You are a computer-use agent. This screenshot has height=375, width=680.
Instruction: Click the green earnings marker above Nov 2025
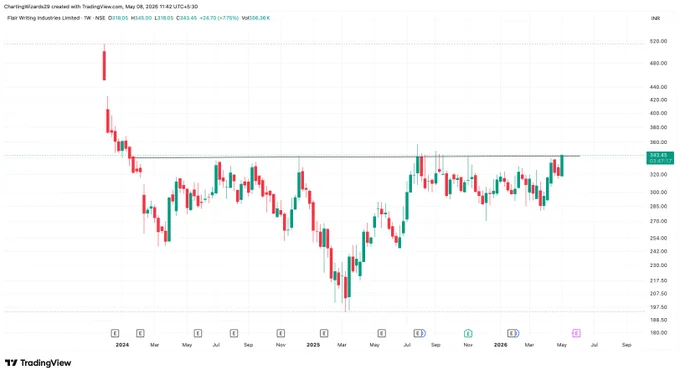click(x=468, y=333)
